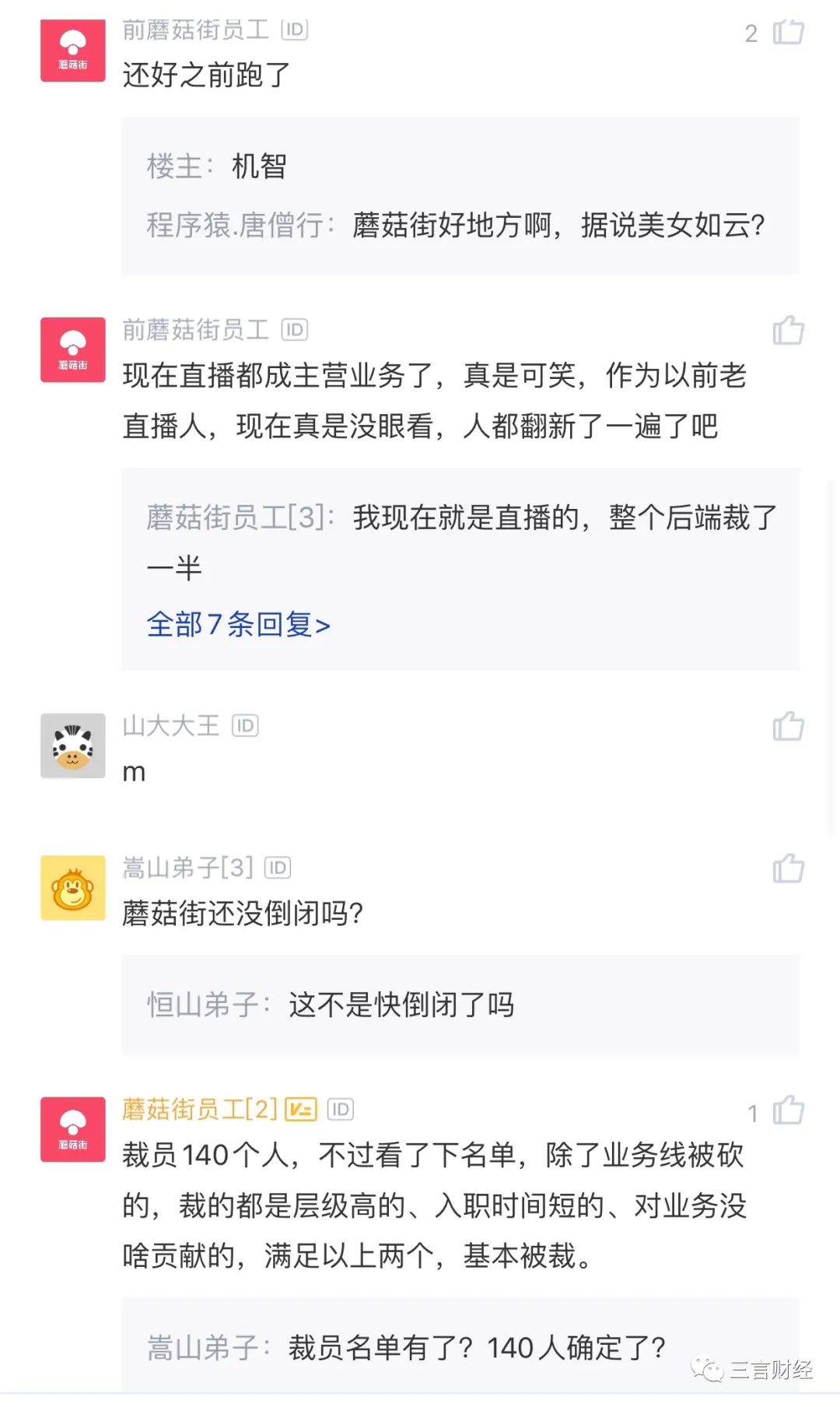The height and width of the screenshot is (1407, 840).
Task: Expand all 7 replies link
Action: [238, 625]
